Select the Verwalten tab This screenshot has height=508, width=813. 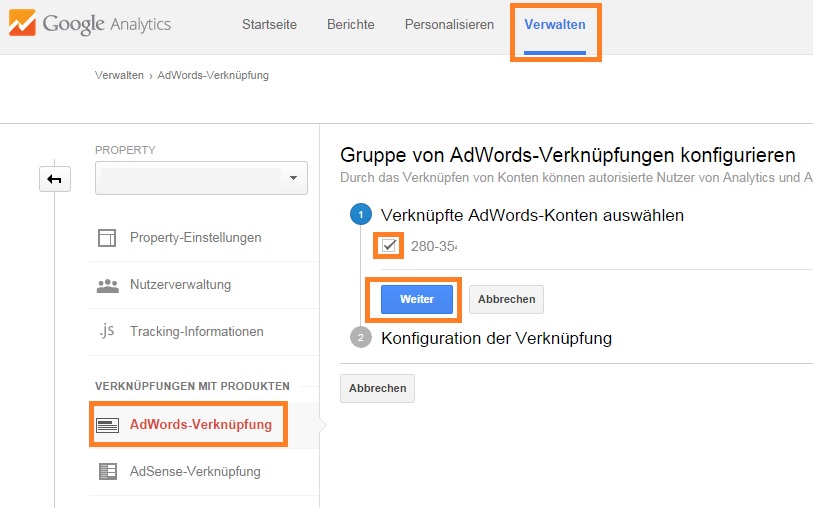tap(555, 24)
